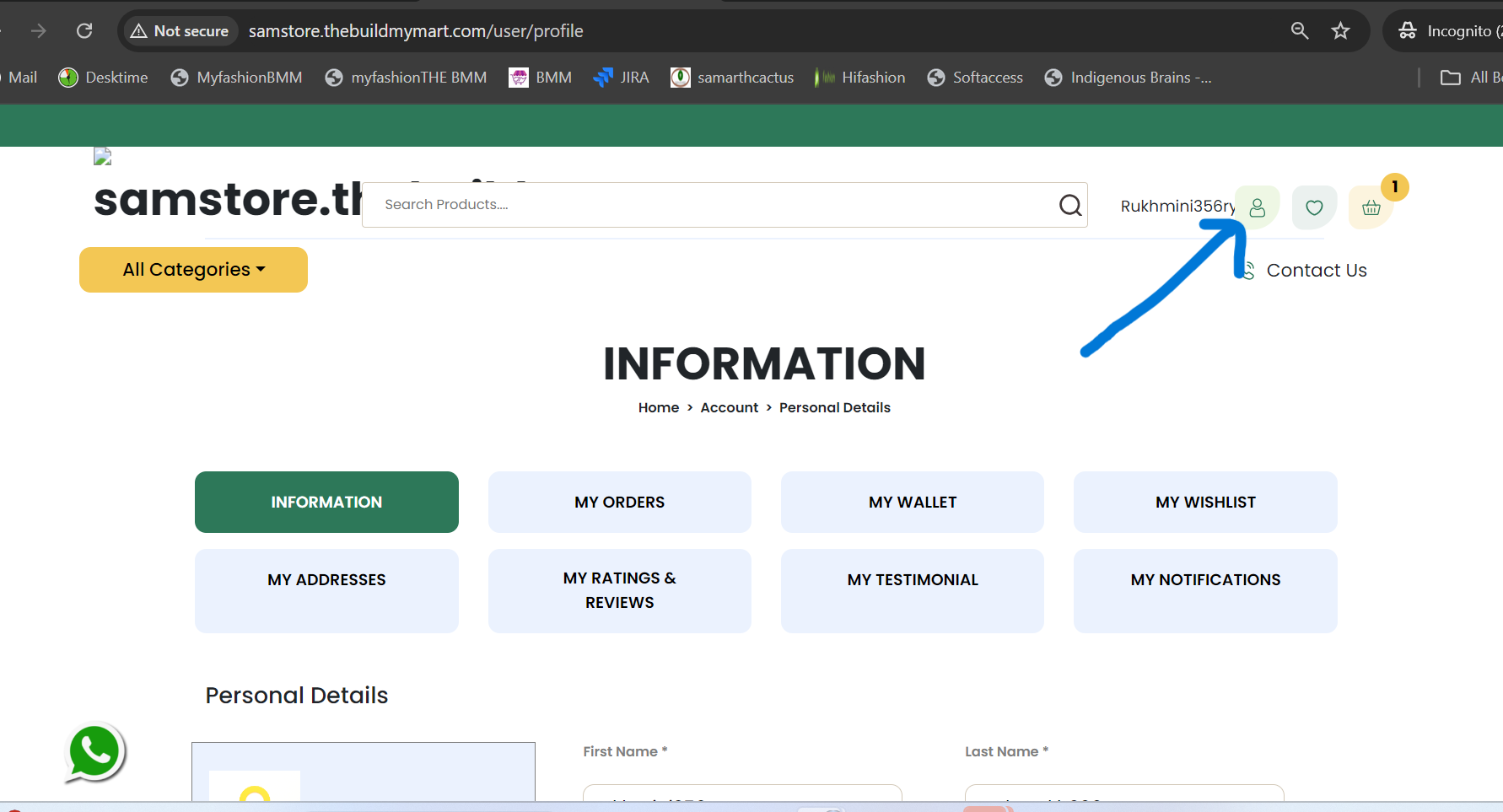Open WhatsApp chat floating icon
Viewport: 1503px width, 812px height.
[x=94, y=752]
